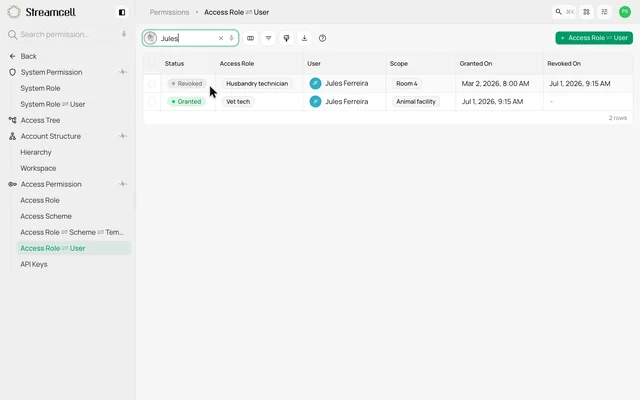Click the Access Tree icon
Screen dimensions: 640x400
coord(12,120)
